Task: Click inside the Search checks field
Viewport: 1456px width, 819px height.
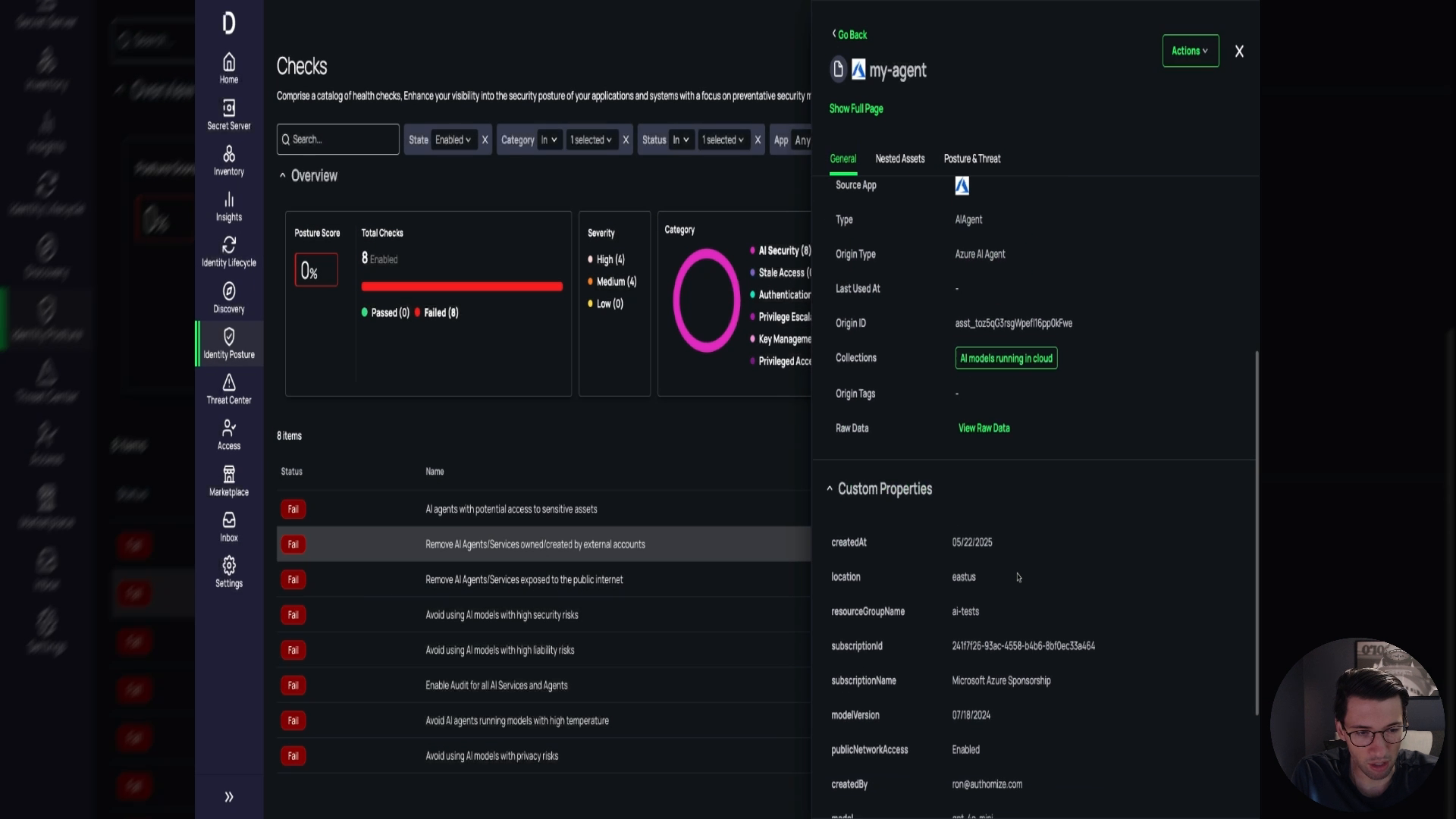Action: (x=337, y=139)
